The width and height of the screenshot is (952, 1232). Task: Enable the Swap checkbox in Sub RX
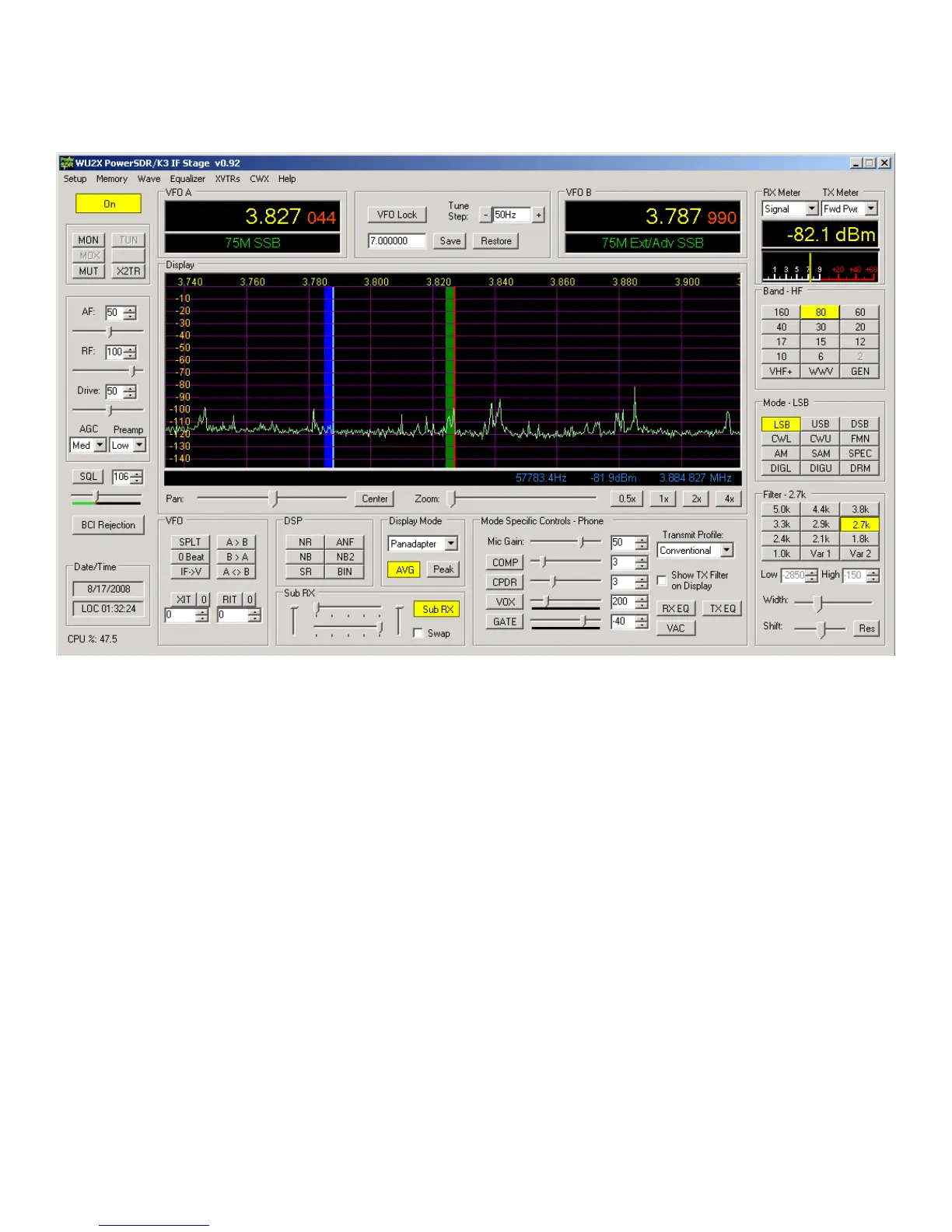point(418,633)
